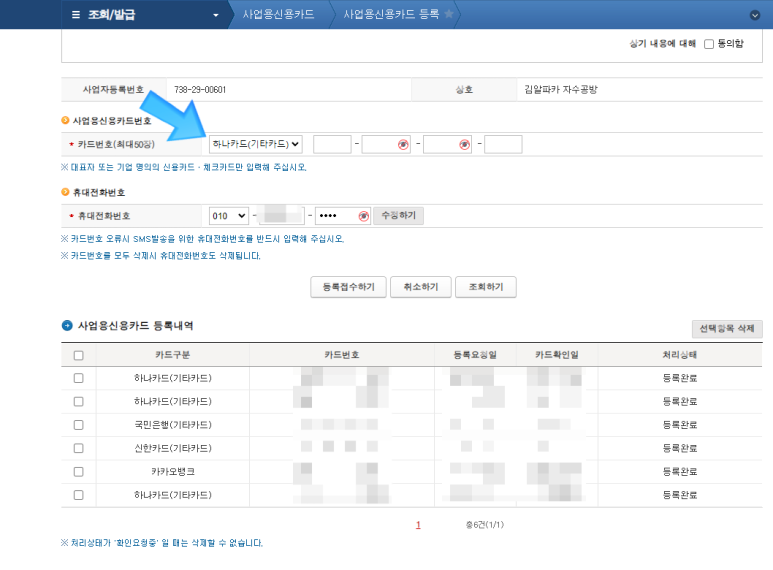
Task: Click the 처리상태 column header
Action: coord(680,355)
